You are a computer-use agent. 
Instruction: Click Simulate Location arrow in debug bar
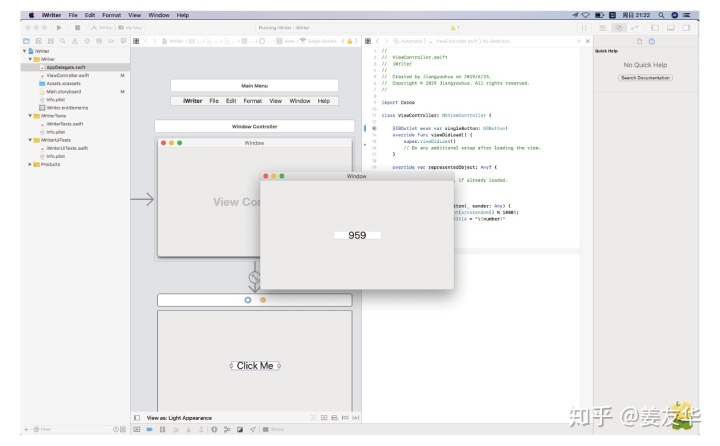(253, 429)
